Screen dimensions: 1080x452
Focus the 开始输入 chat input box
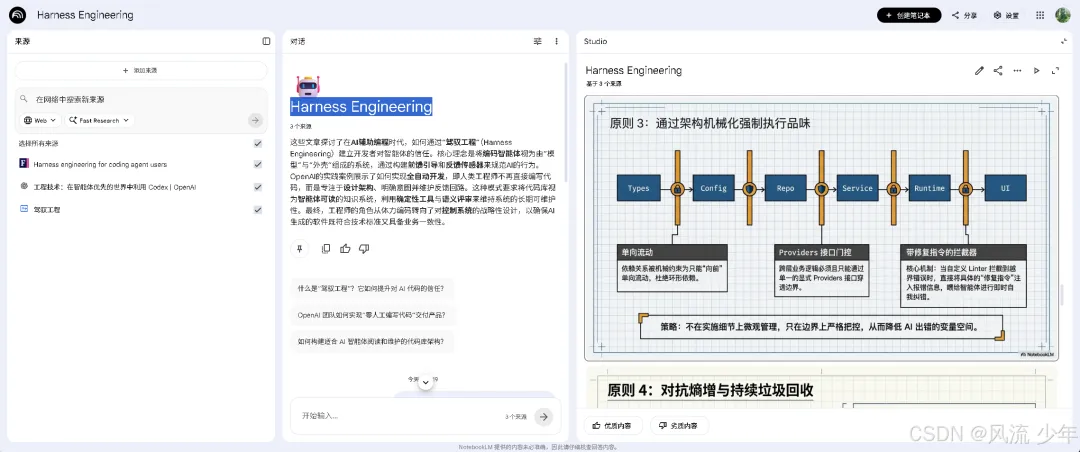399,416
